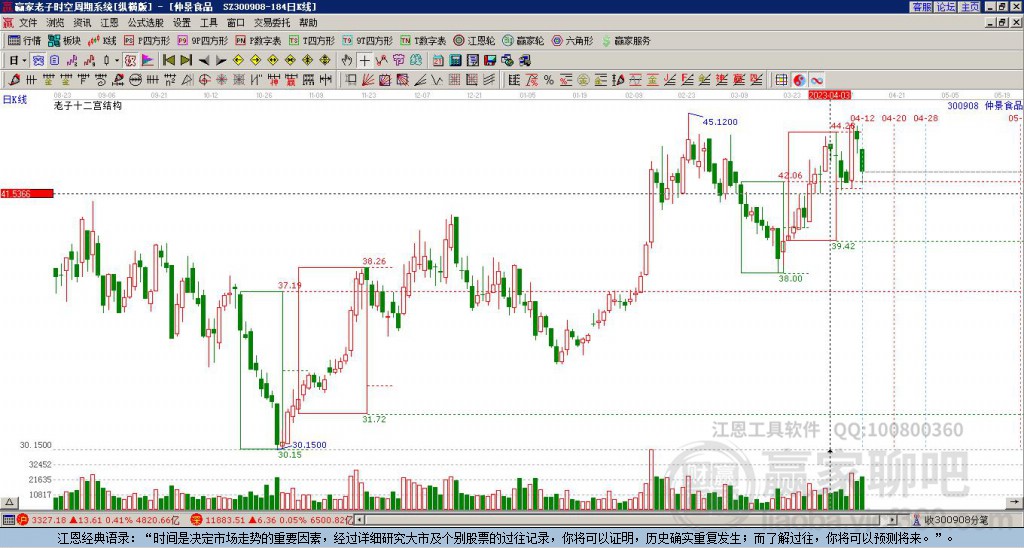The image size is (1024, 548).
Task: Click the 04-20 forecast date label
Action: click(x=894, y=118)
